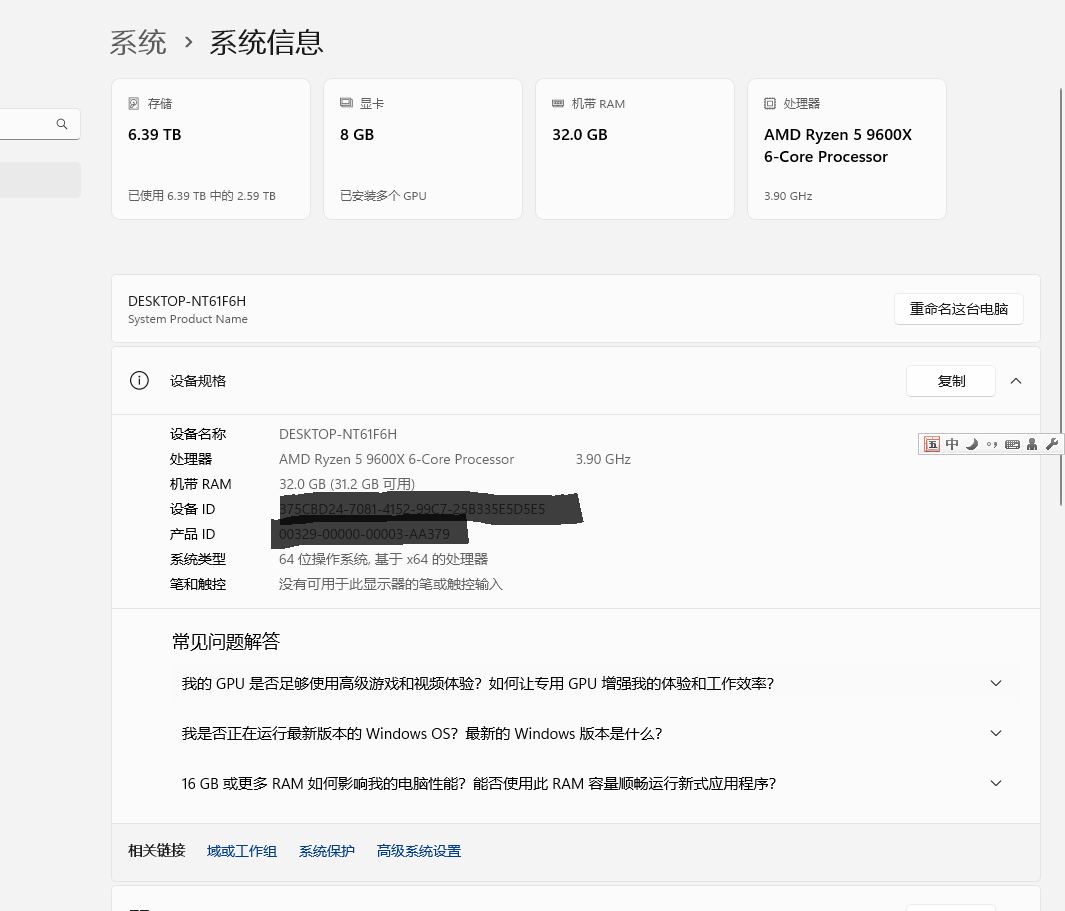Click the 笔和触控 value text

click(x=391, y=584)
